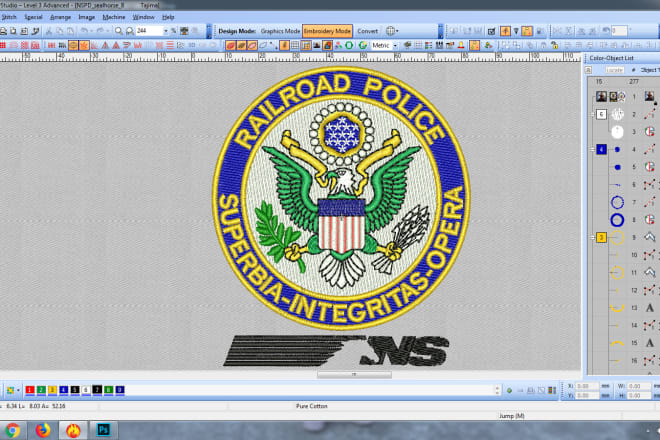Select green thread color 2
The width and height of the screenshot is (660, 440).
(41, 390)
